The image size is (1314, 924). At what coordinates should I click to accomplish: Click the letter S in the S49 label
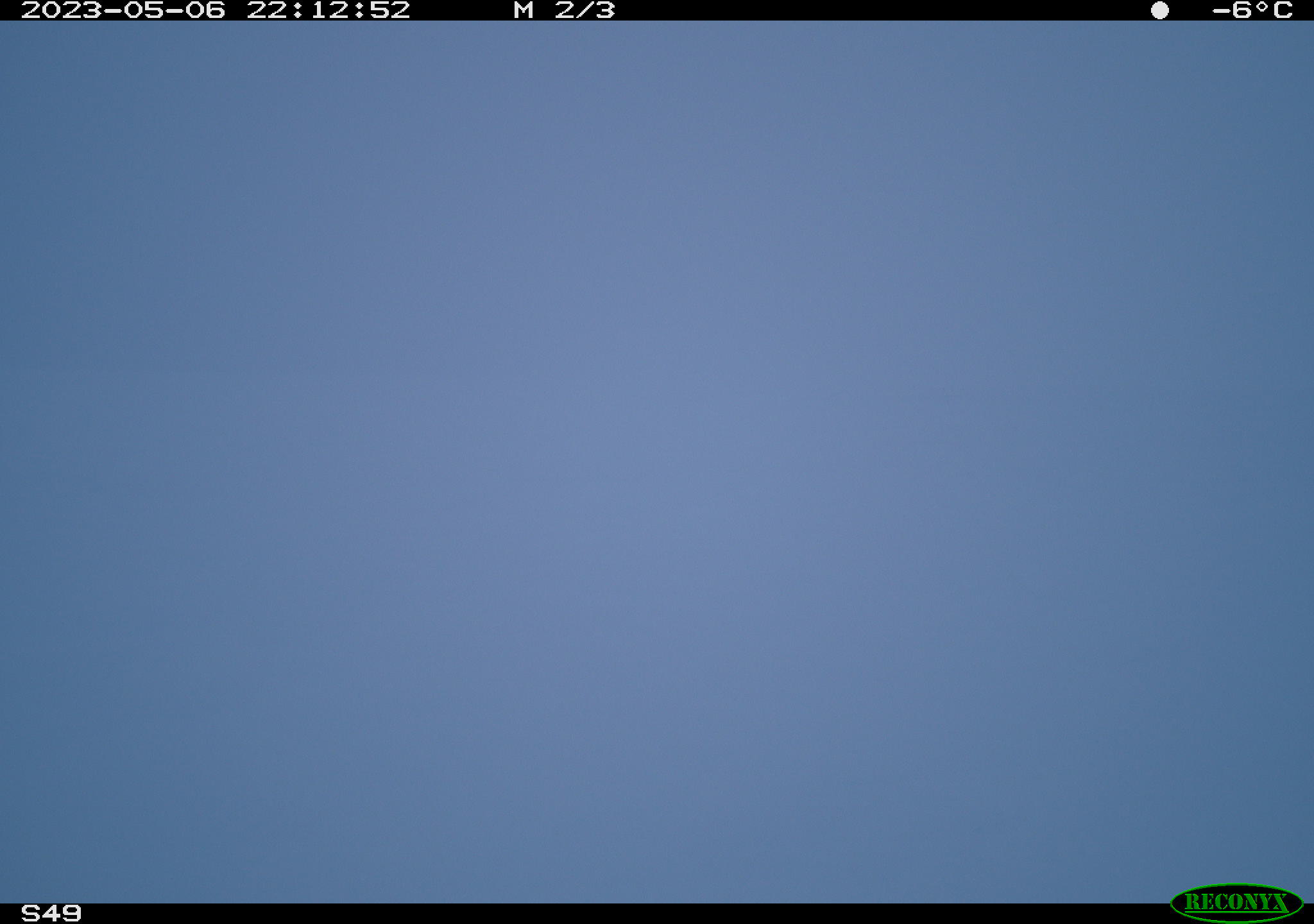(31, 913)
